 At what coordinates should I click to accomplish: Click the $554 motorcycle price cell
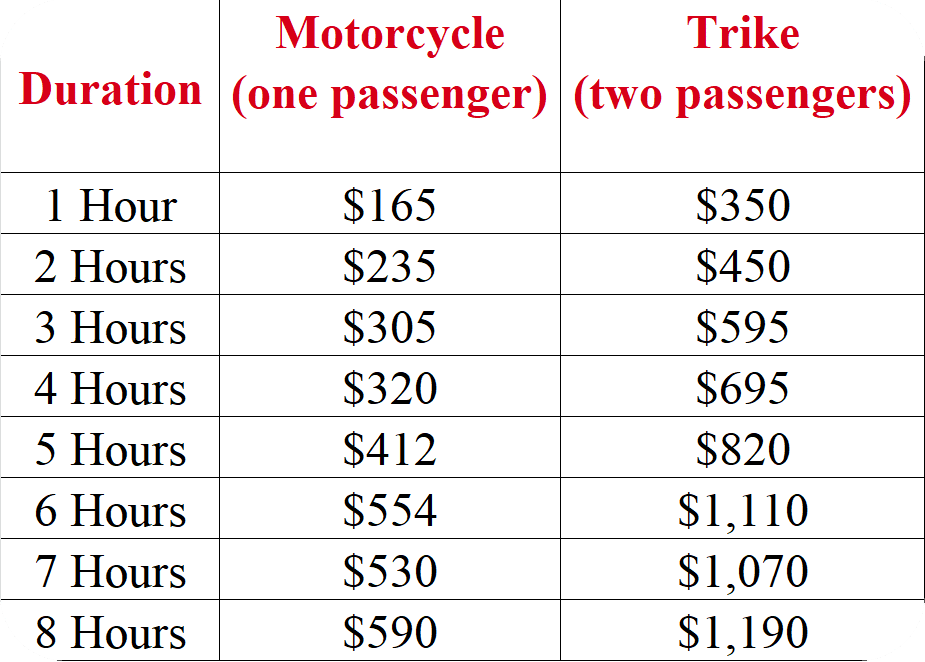390,511
